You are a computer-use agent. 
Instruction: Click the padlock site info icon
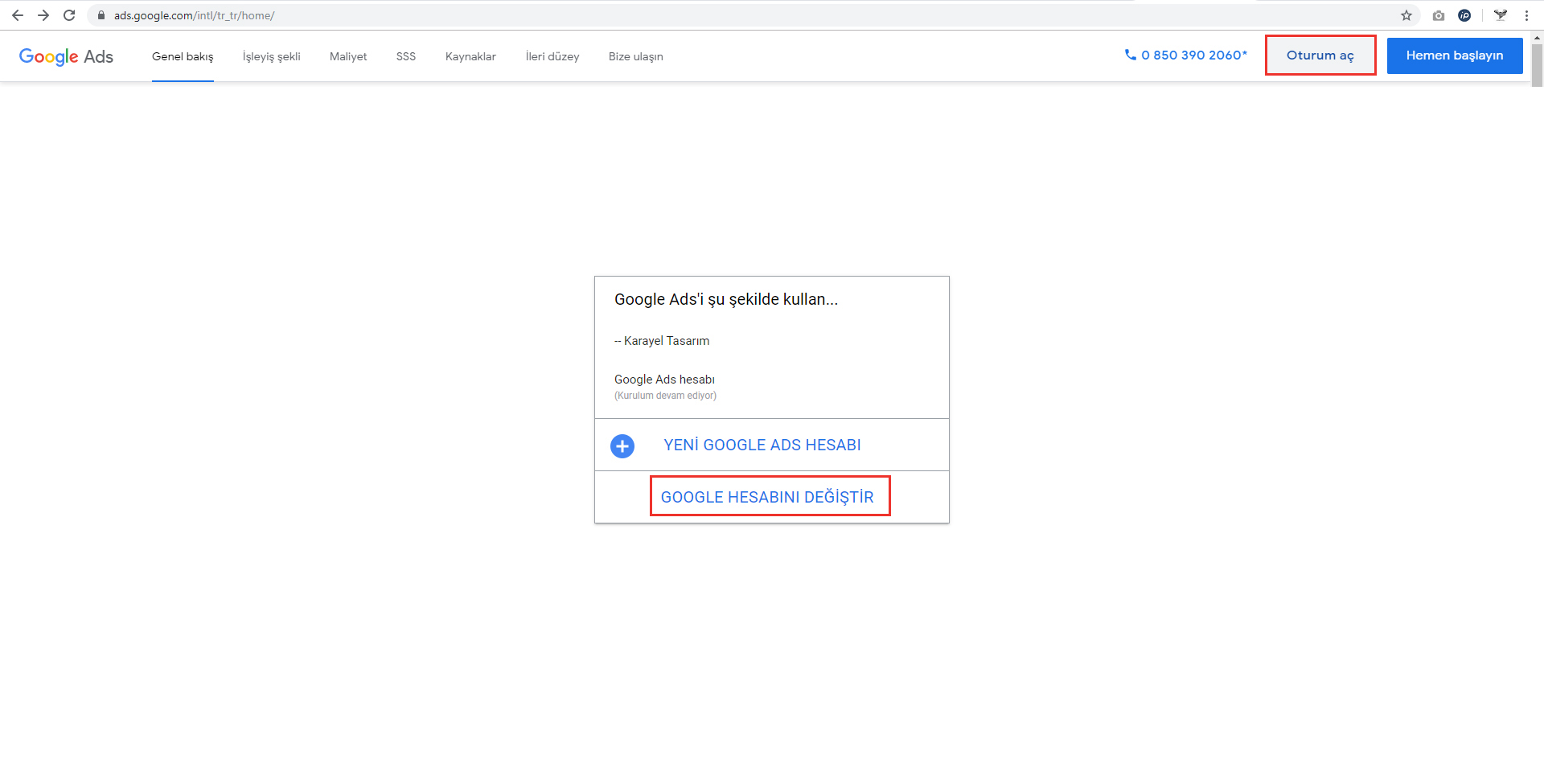(x=101, y=15)
